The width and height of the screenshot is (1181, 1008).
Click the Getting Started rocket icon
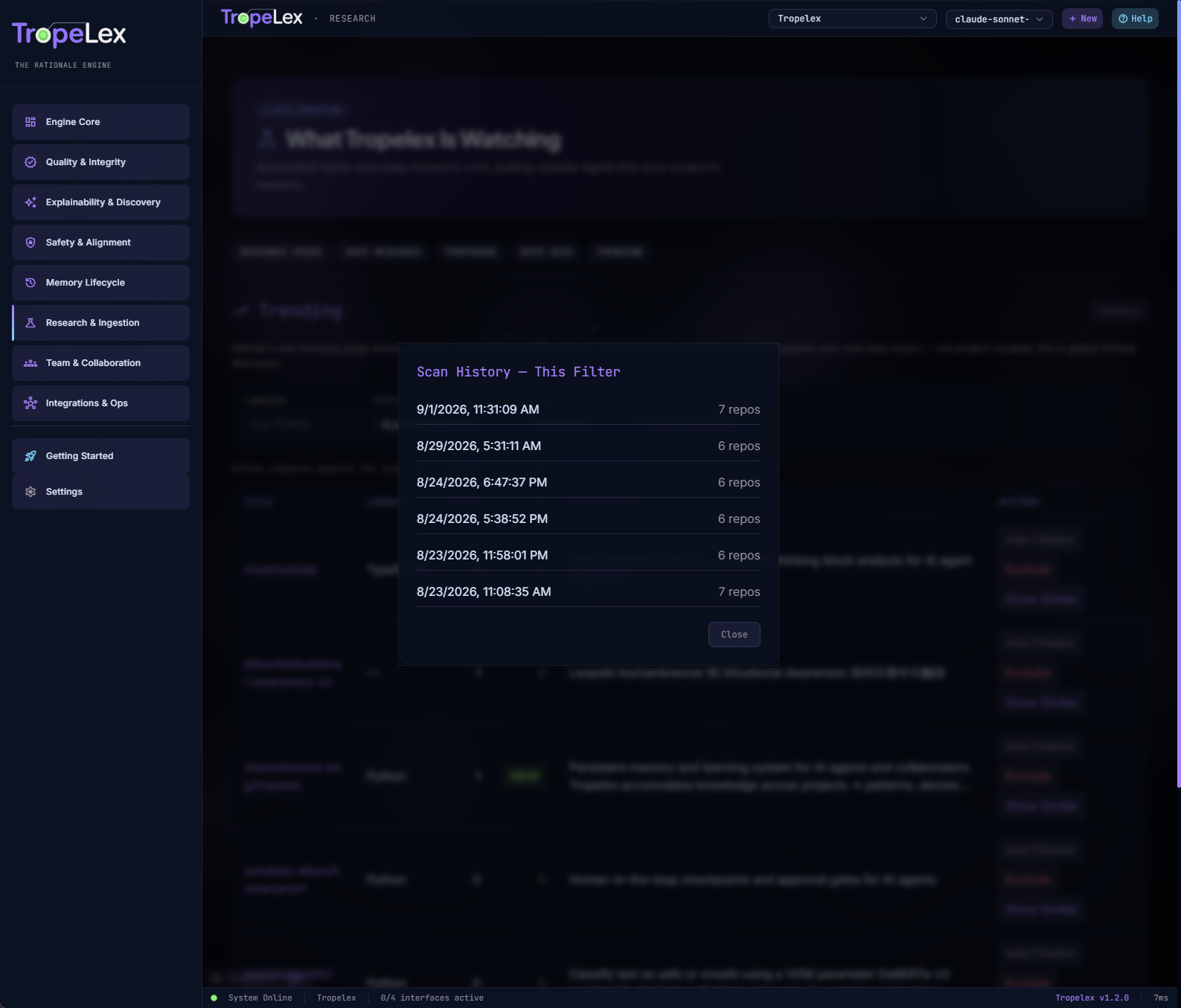coord(31,456)
